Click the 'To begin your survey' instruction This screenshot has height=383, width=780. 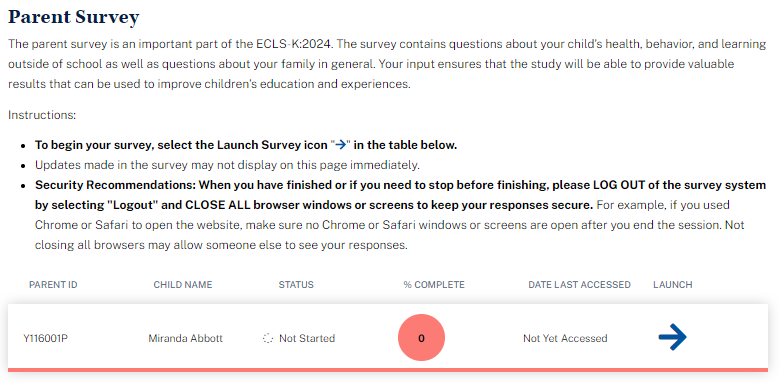[246, 146]
